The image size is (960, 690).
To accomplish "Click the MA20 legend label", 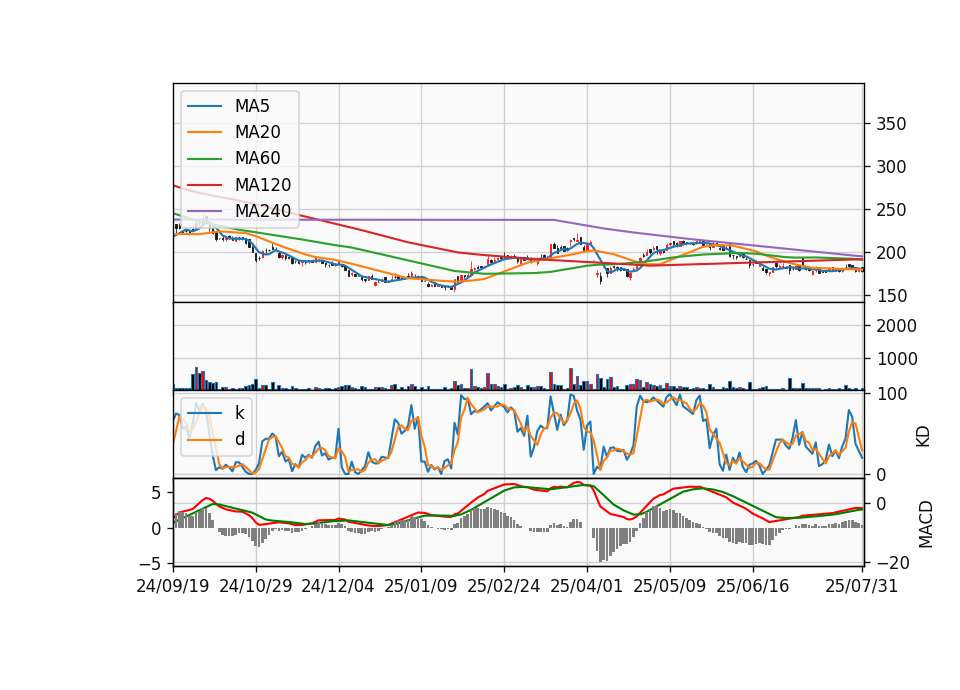I will [257, 132].
